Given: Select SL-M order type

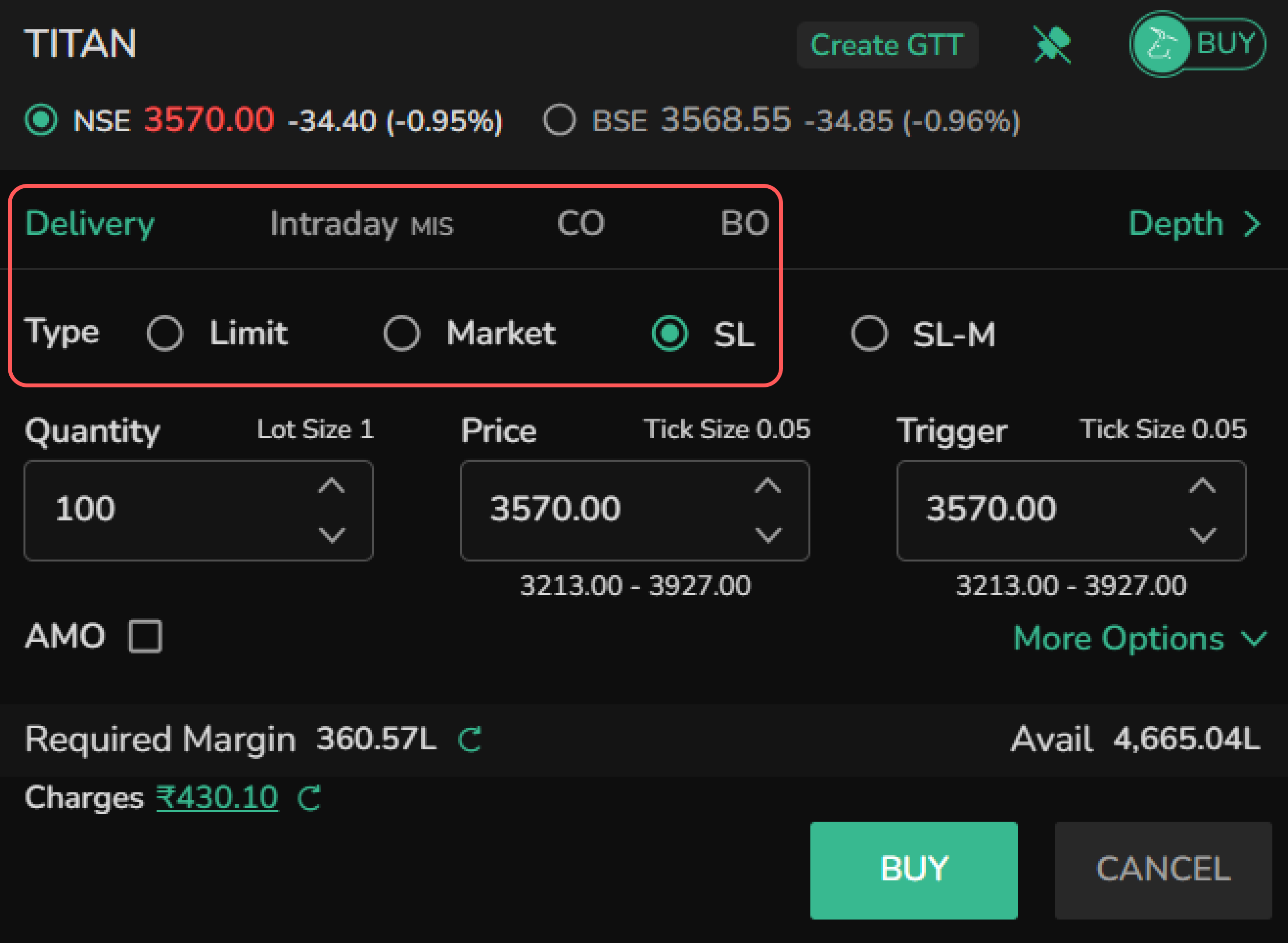Looking at the screenshot, I should coord(869,334).
